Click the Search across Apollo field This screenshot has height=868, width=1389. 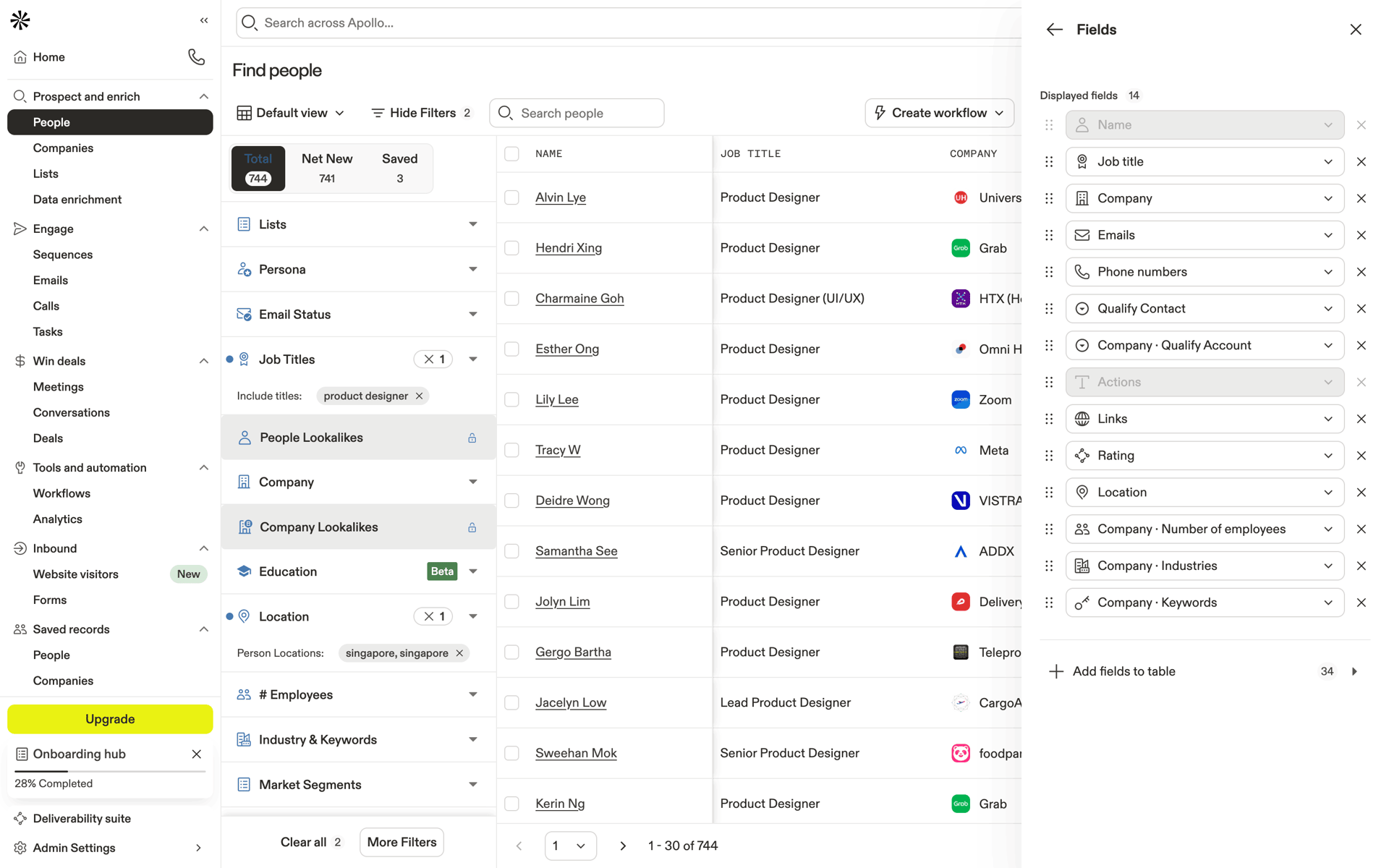pyautogui.click(x=628, y=22)
